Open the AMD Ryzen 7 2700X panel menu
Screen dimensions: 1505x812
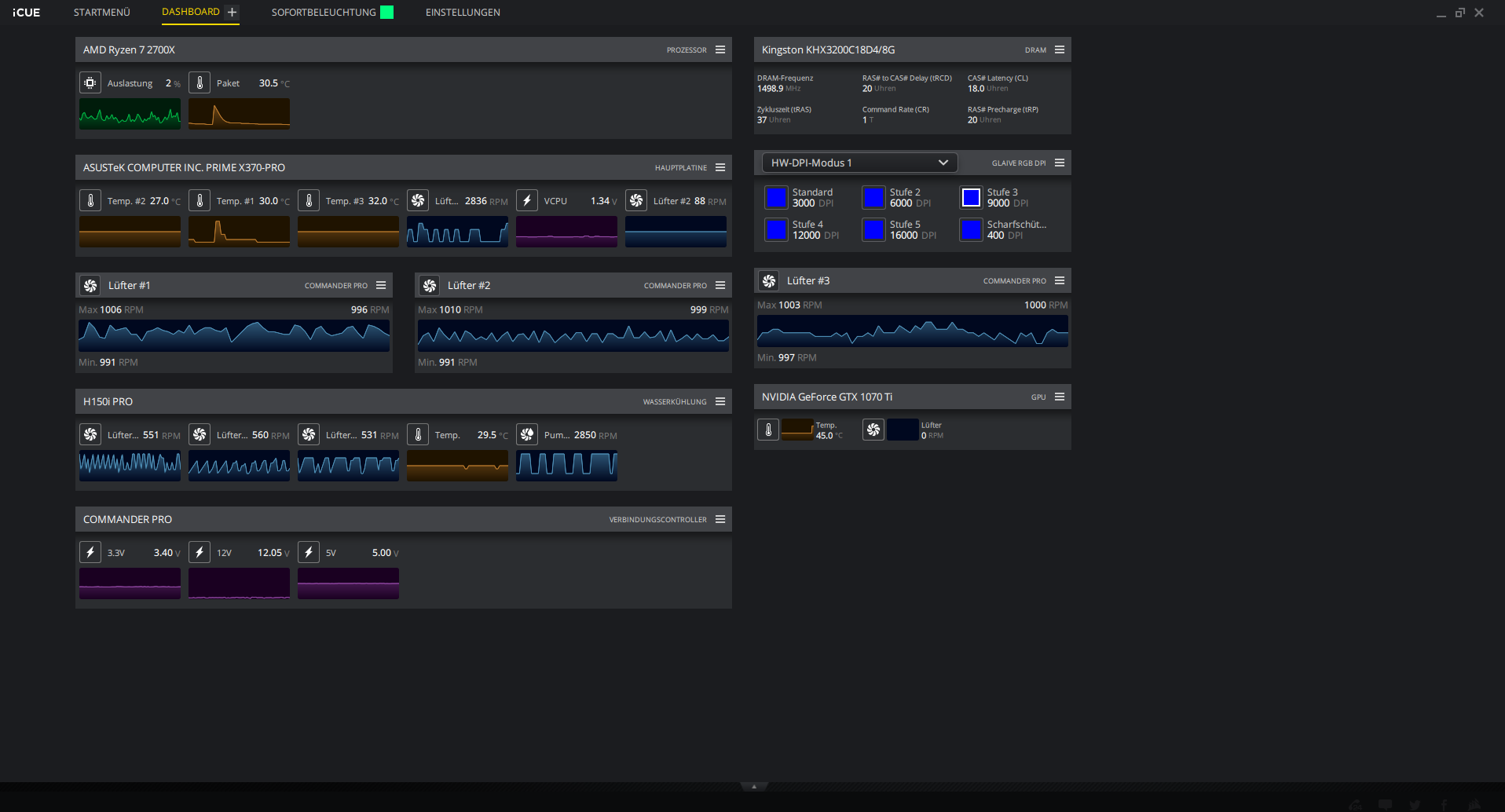[720, 49]
